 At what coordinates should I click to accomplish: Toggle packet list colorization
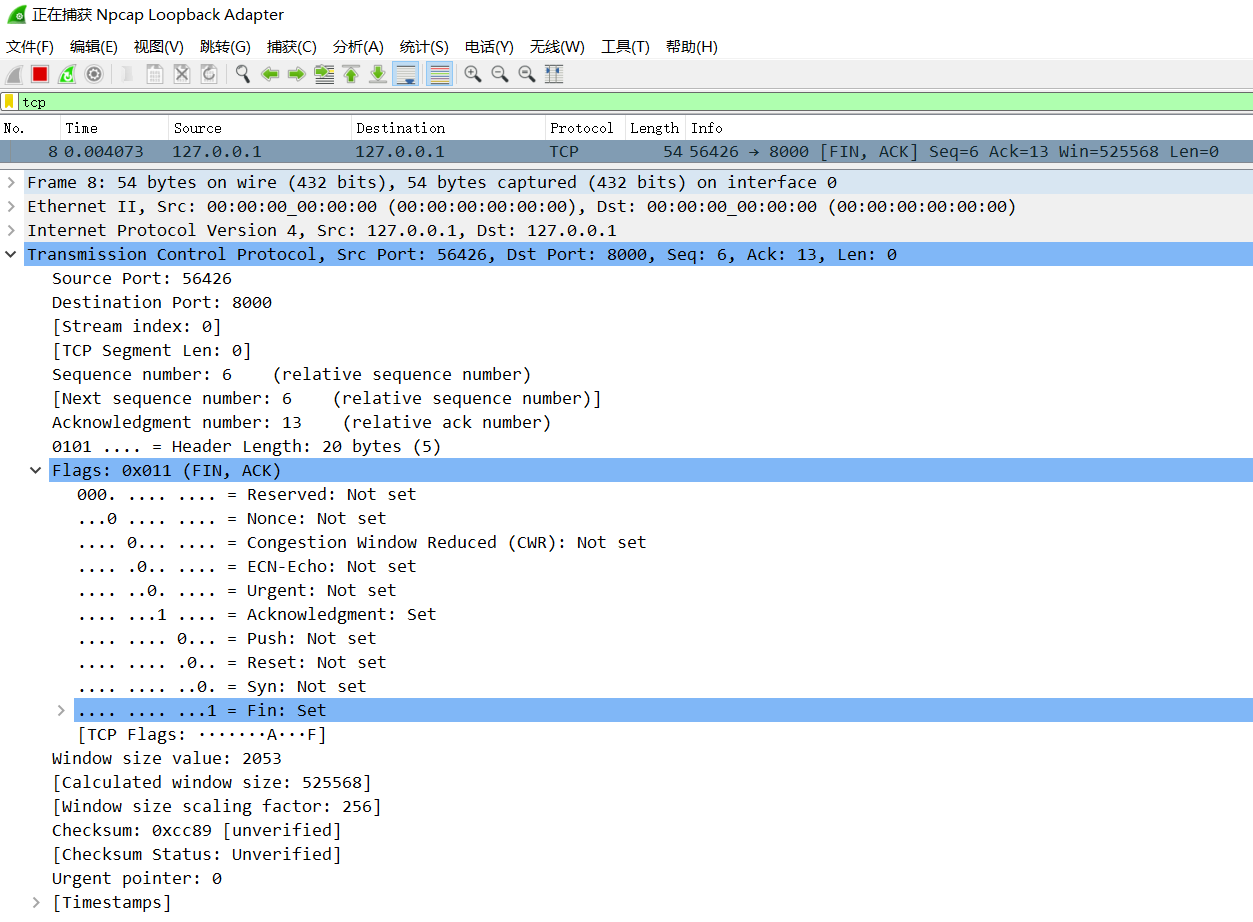click(438, 74)
